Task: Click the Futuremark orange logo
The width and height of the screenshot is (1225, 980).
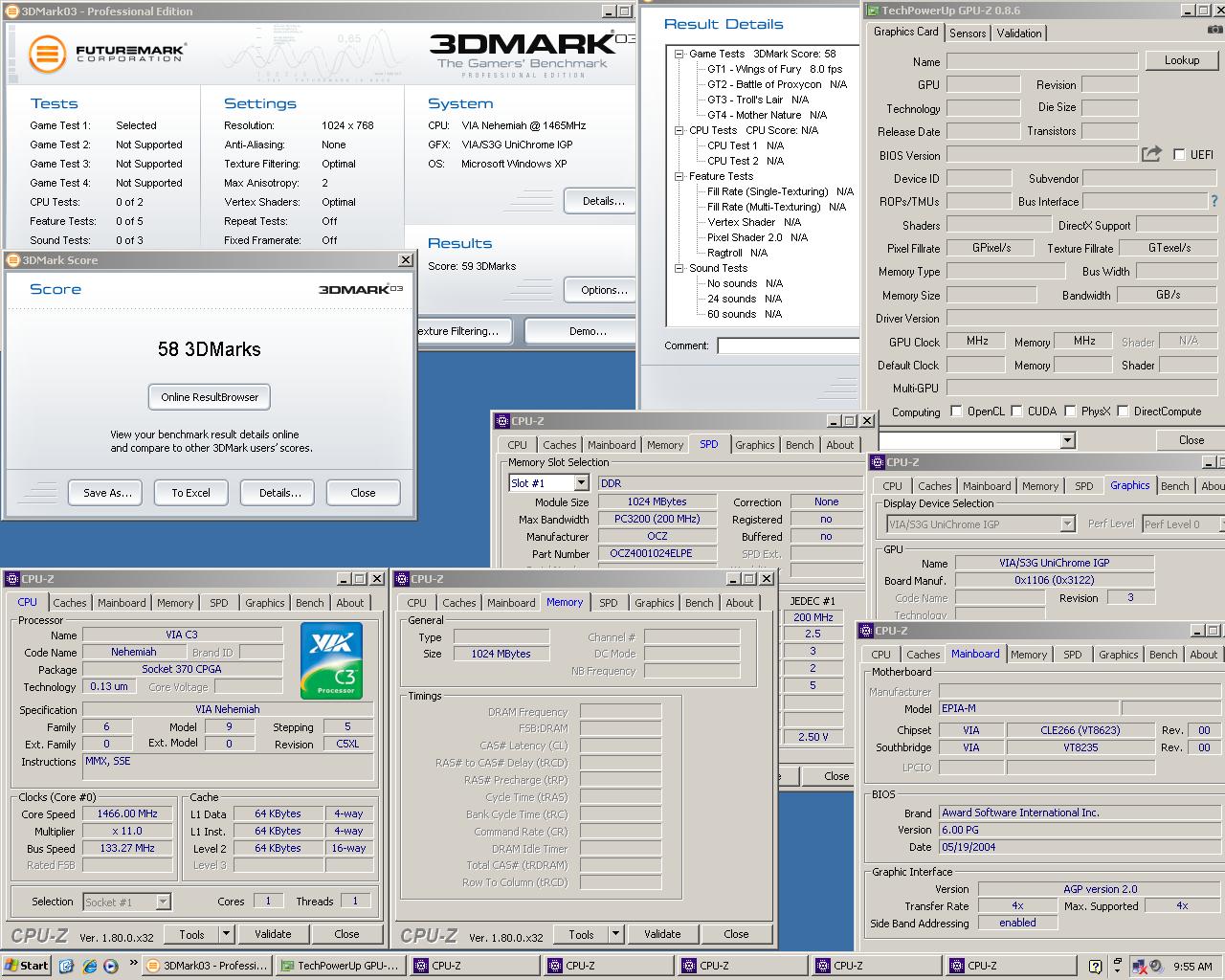Action: pyautogui.click(x=47, y=55)
